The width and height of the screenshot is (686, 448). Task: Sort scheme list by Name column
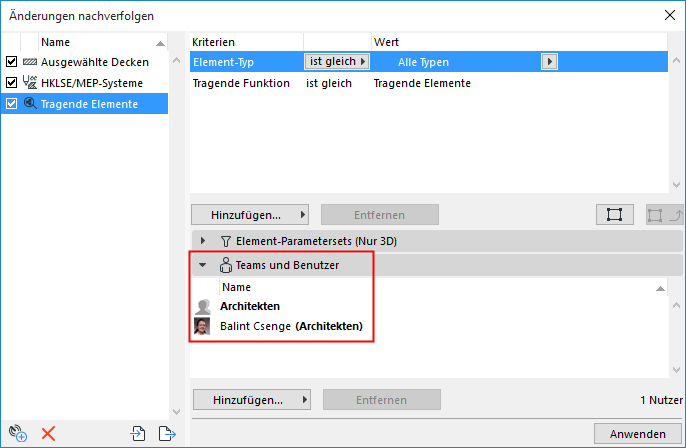coord(103,42)
